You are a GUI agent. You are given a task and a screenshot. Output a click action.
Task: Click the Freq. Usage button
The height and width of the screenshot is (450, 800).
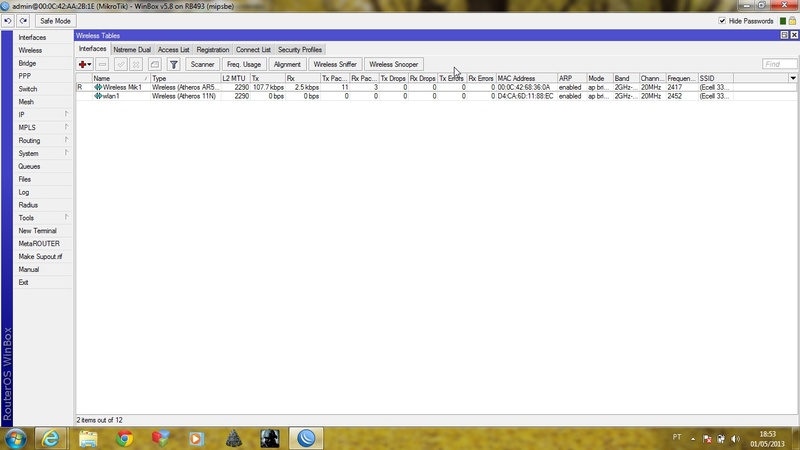244,64
